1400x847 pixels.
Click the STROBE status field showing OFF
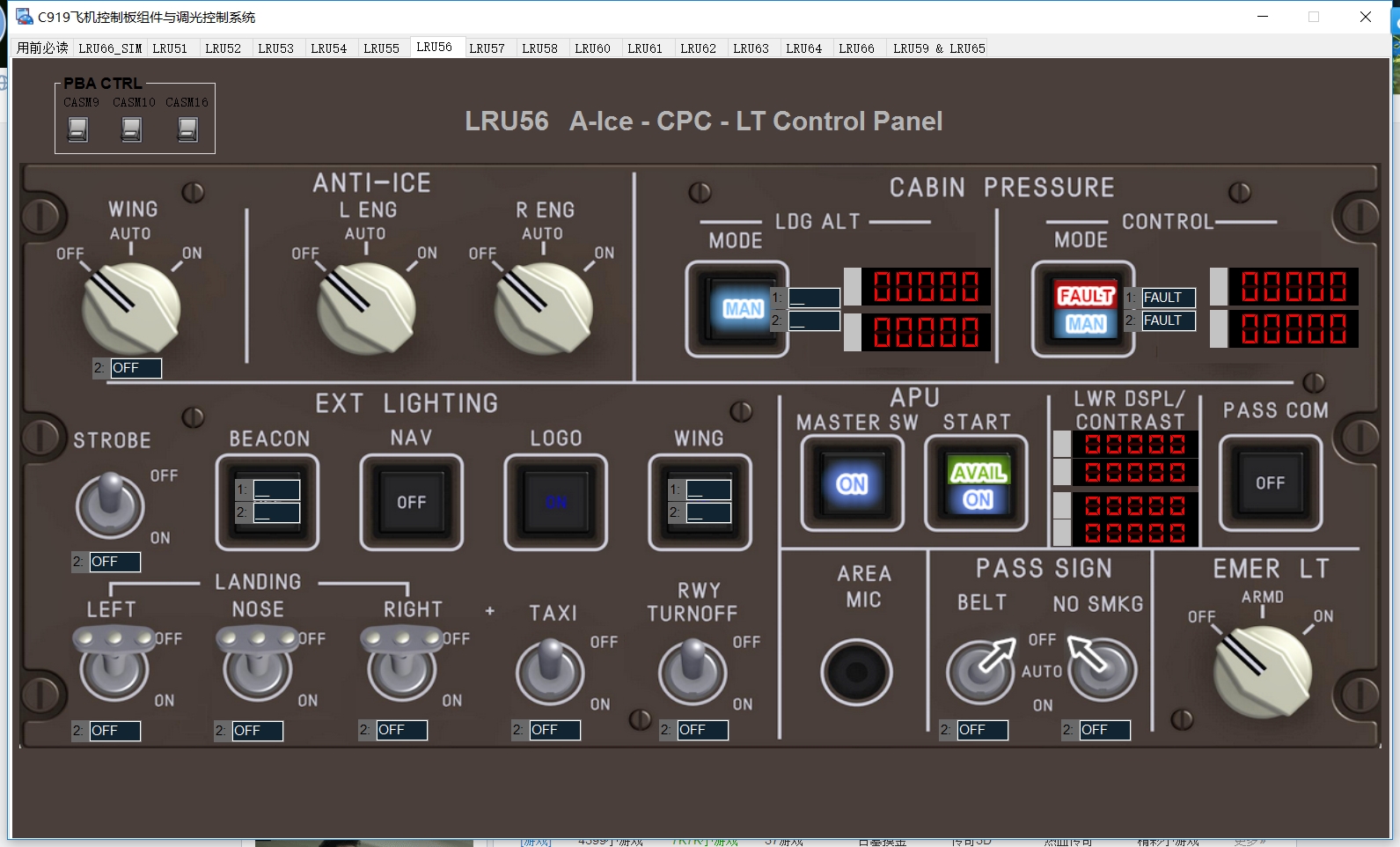click(x=114, y=562)
